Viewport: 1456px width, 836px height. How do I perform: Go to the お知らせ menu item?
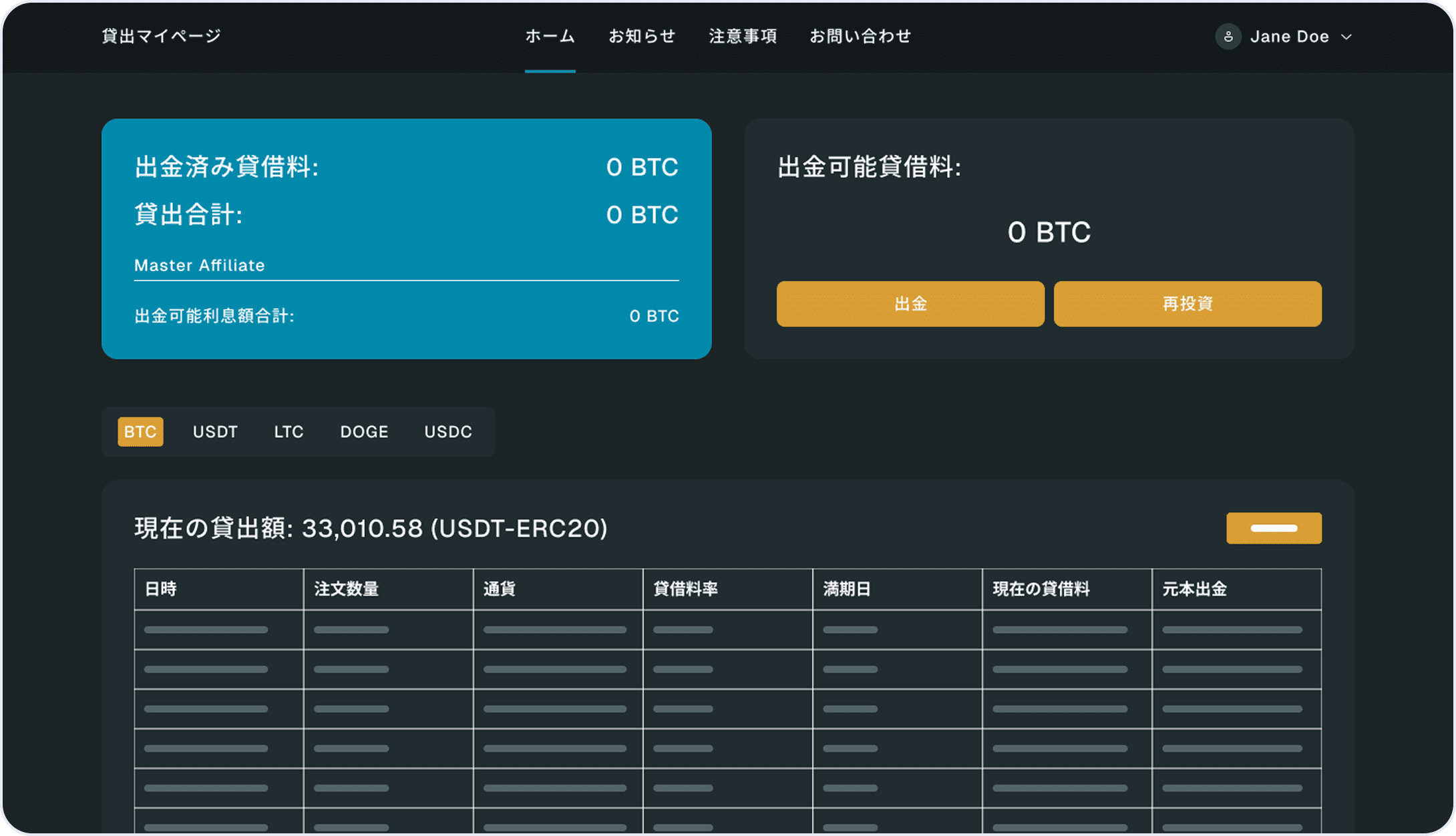pyautogui.click(x=642, y=36)
